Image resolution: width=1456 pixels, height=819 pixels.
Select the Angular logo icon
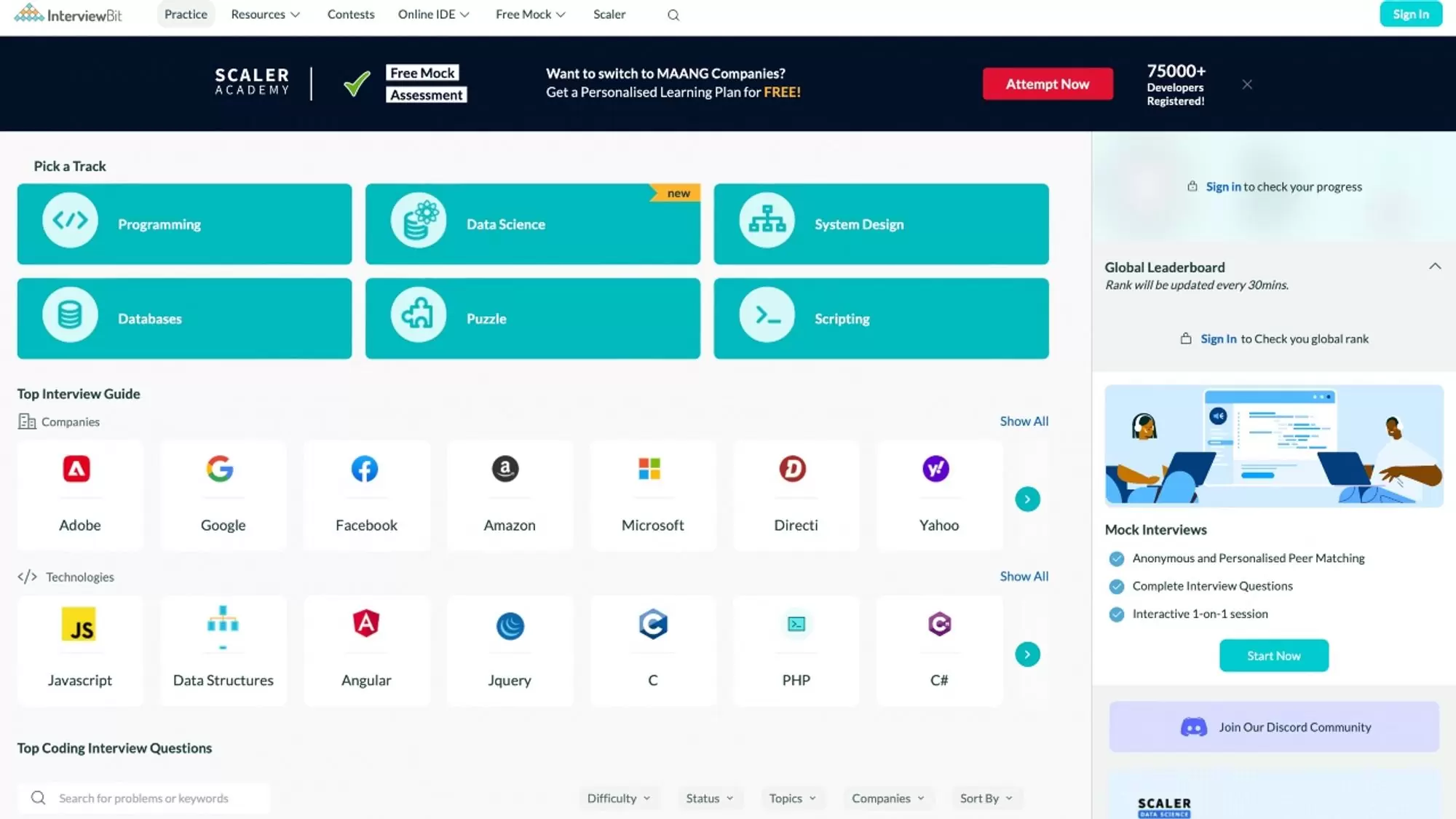coord(366,623)
